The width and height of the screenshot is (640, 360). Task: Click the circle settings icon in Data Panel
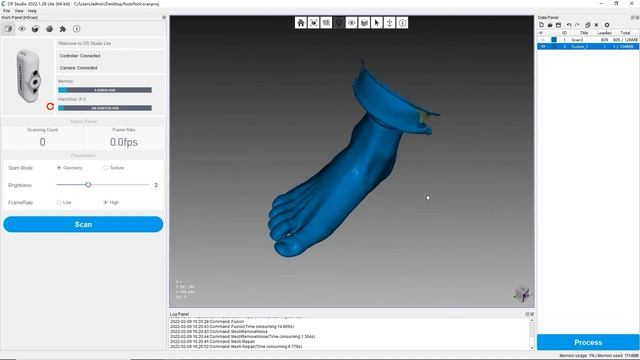[607, 25]
